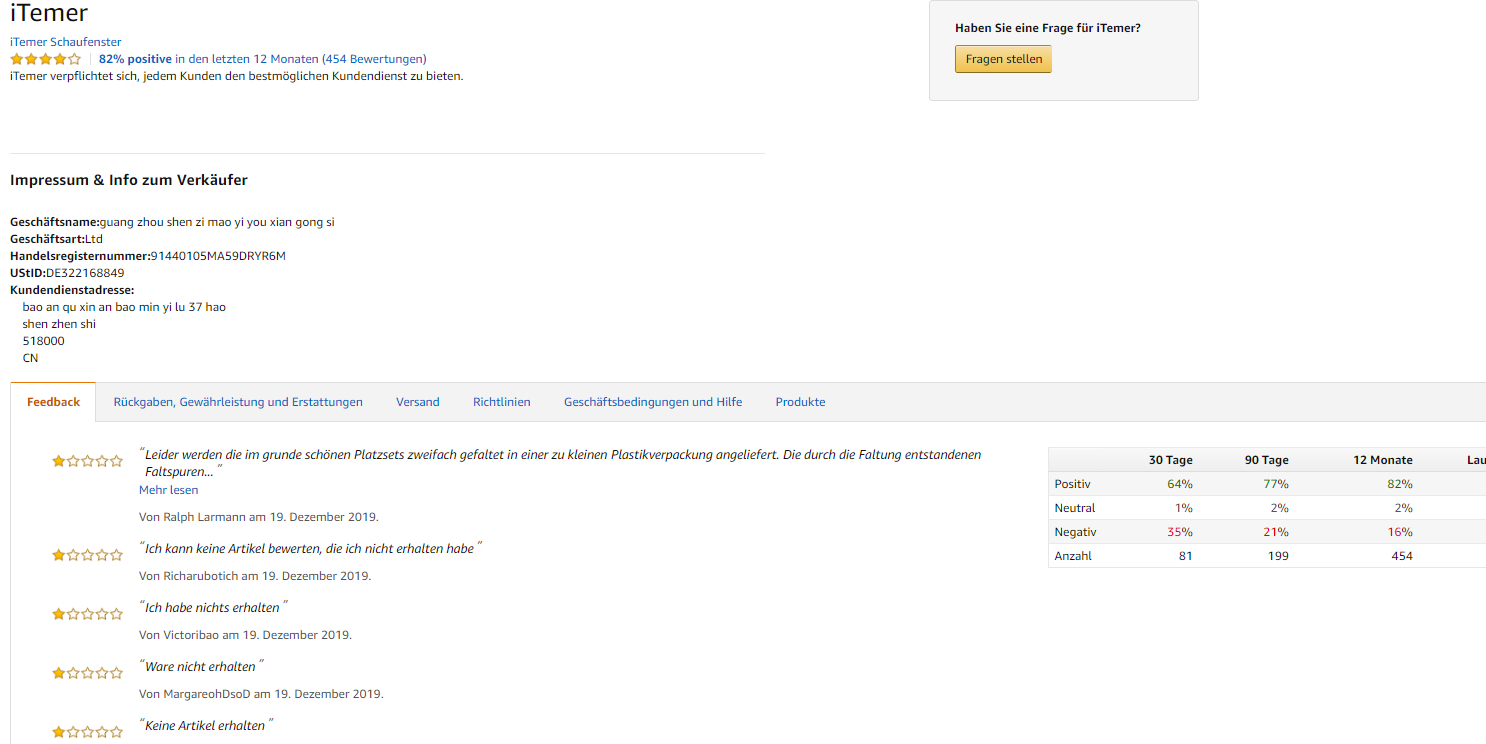The height and width of the screenshot is (744, 1486).
Task: Select the Feedback tab
Action: point(53,402)
